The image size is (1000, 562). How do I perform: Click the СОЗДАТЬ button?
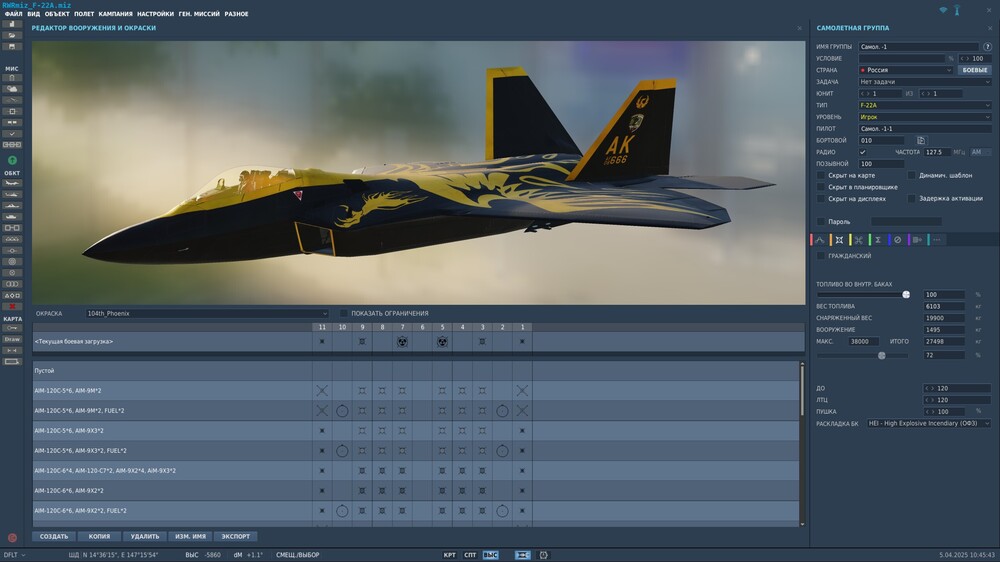[x=54, y=536]
